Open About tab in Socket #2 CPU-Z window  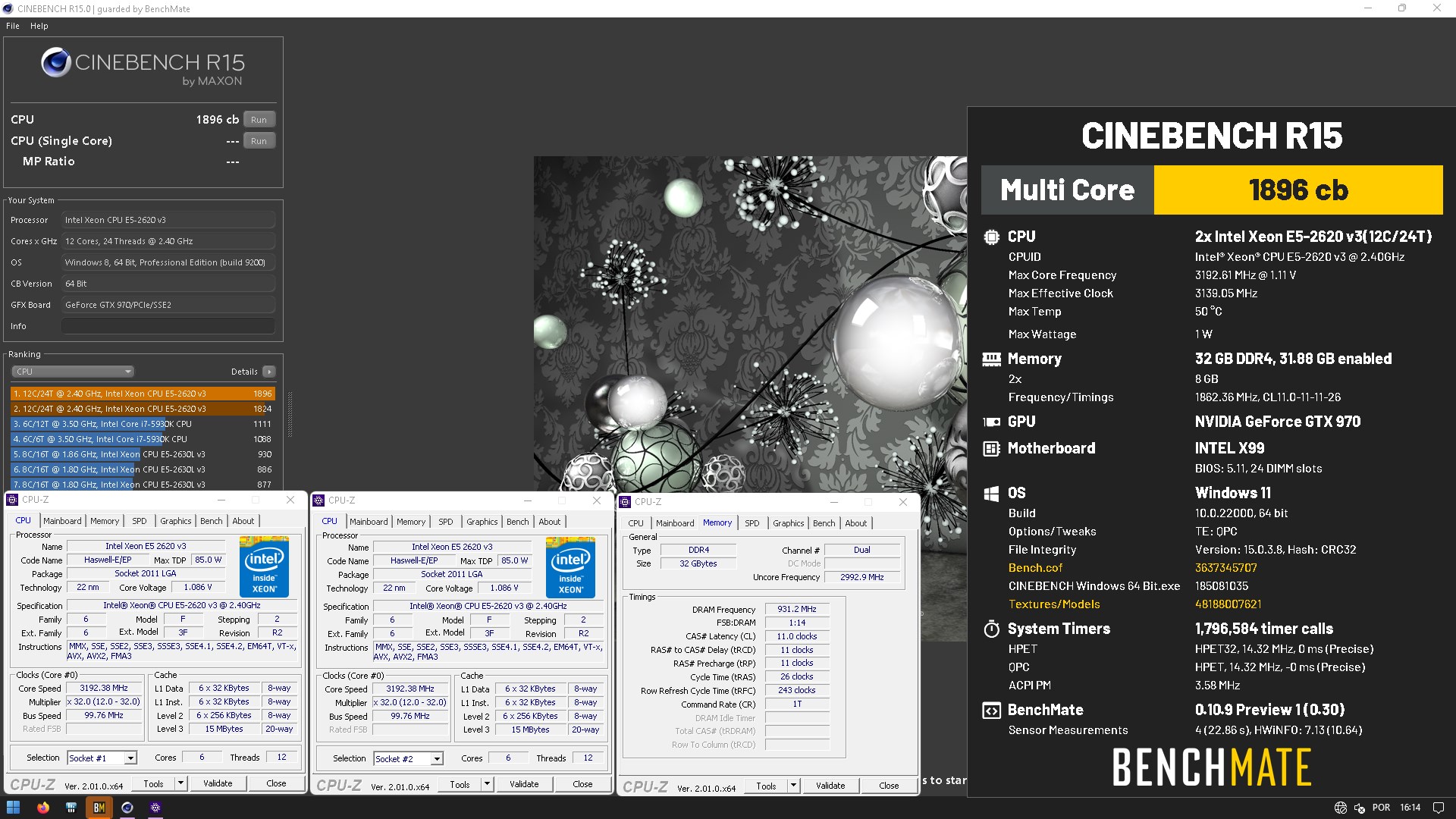[550, 522]
